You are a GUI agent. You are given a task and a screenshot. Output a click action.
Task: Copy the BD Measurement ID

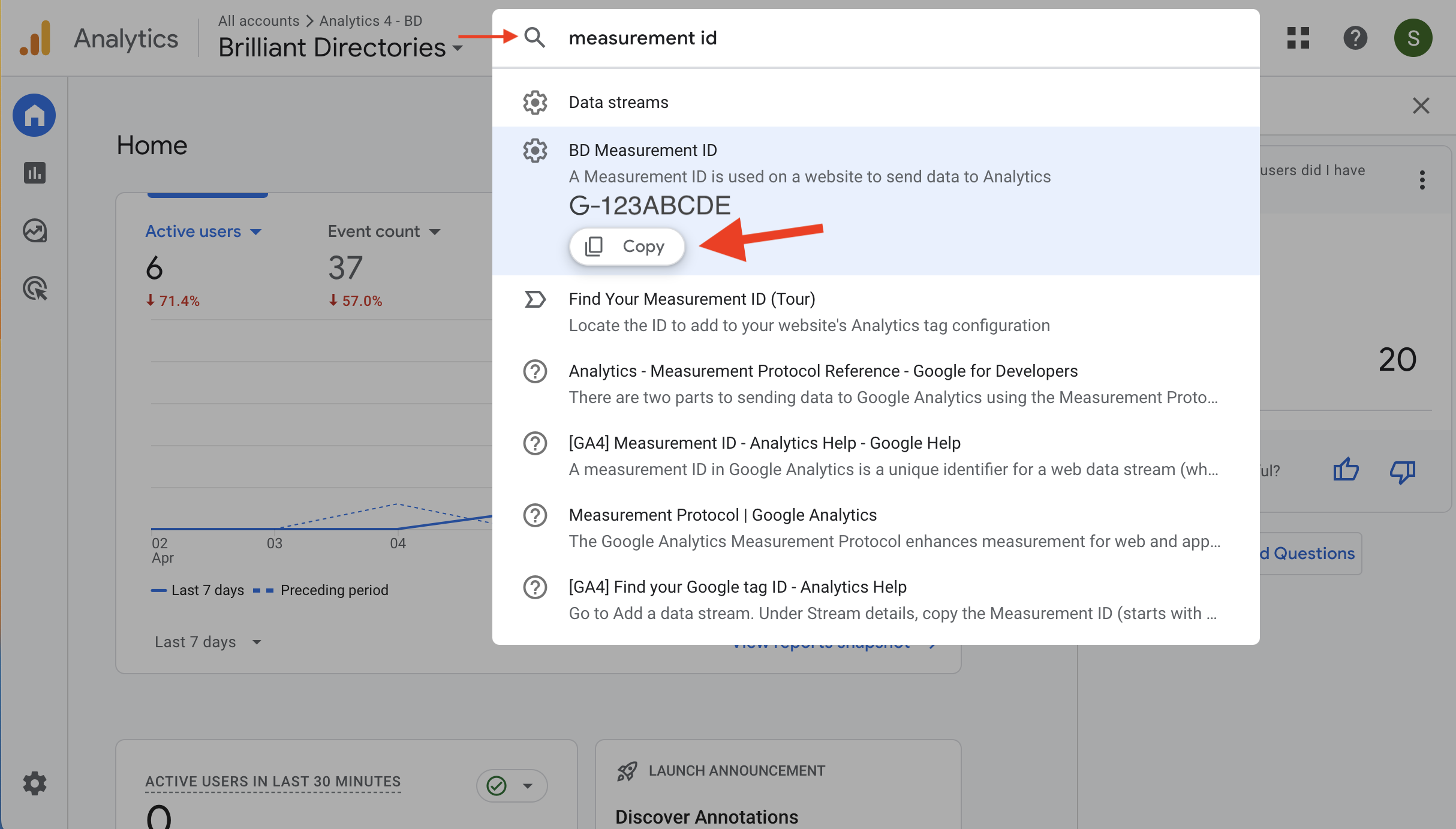(626, 247)
